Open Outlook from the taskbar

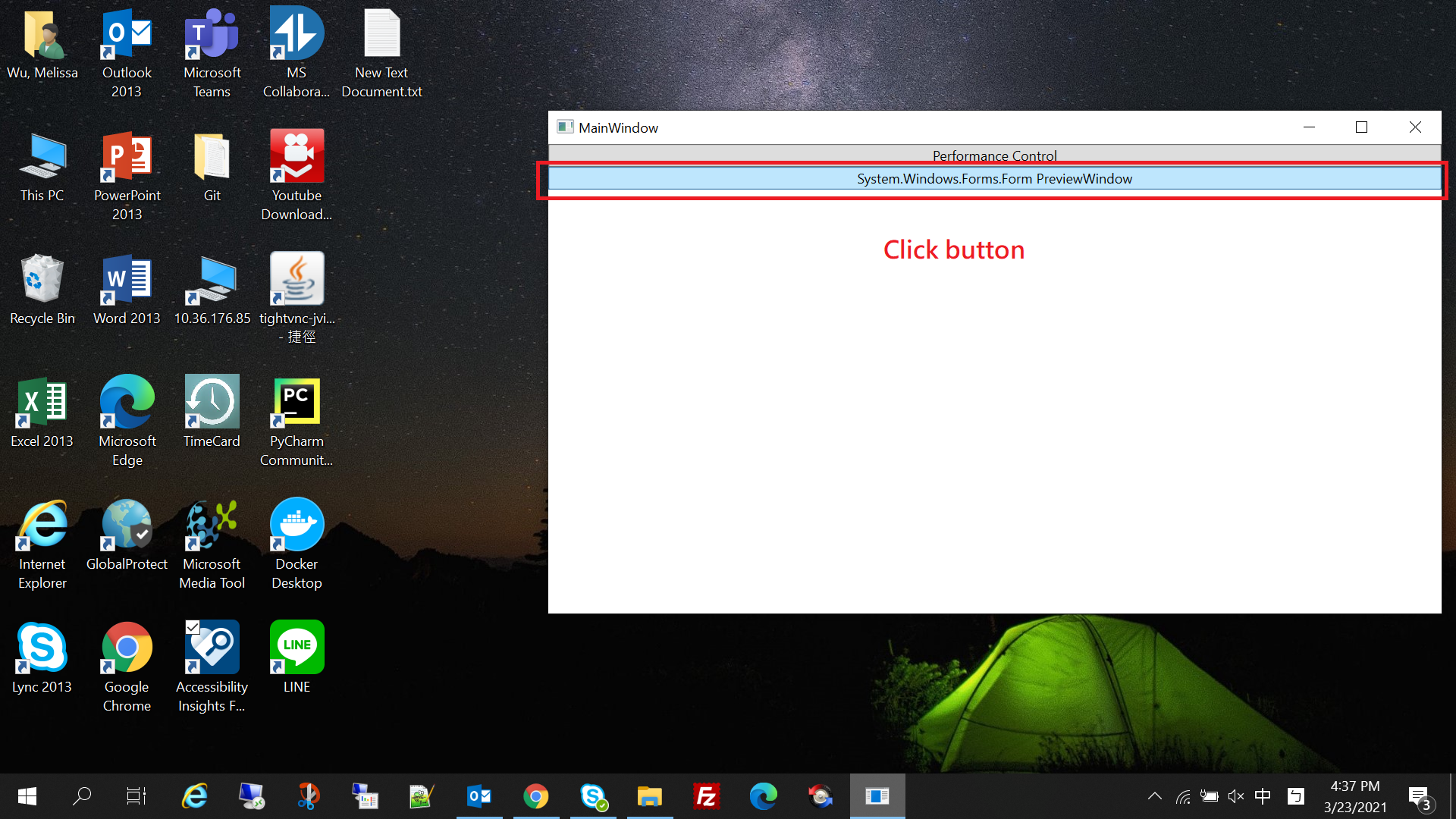479,796
